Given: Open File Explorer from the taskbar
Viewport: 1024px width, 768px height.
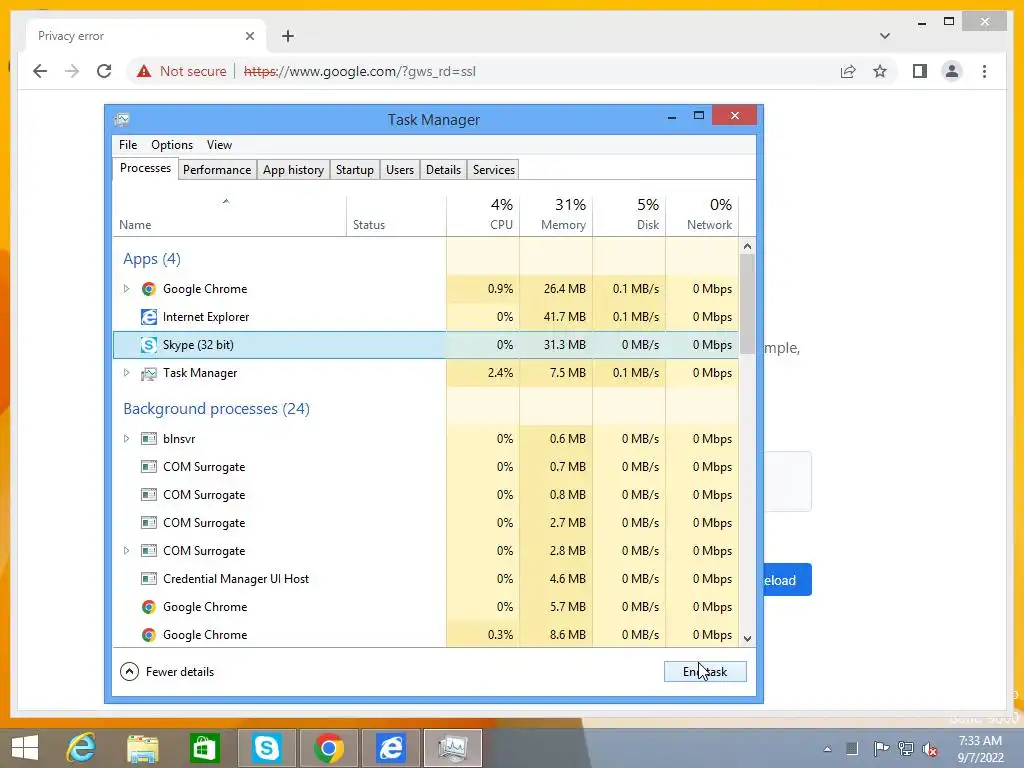Looking at the screenshot, I should [142, 748].
